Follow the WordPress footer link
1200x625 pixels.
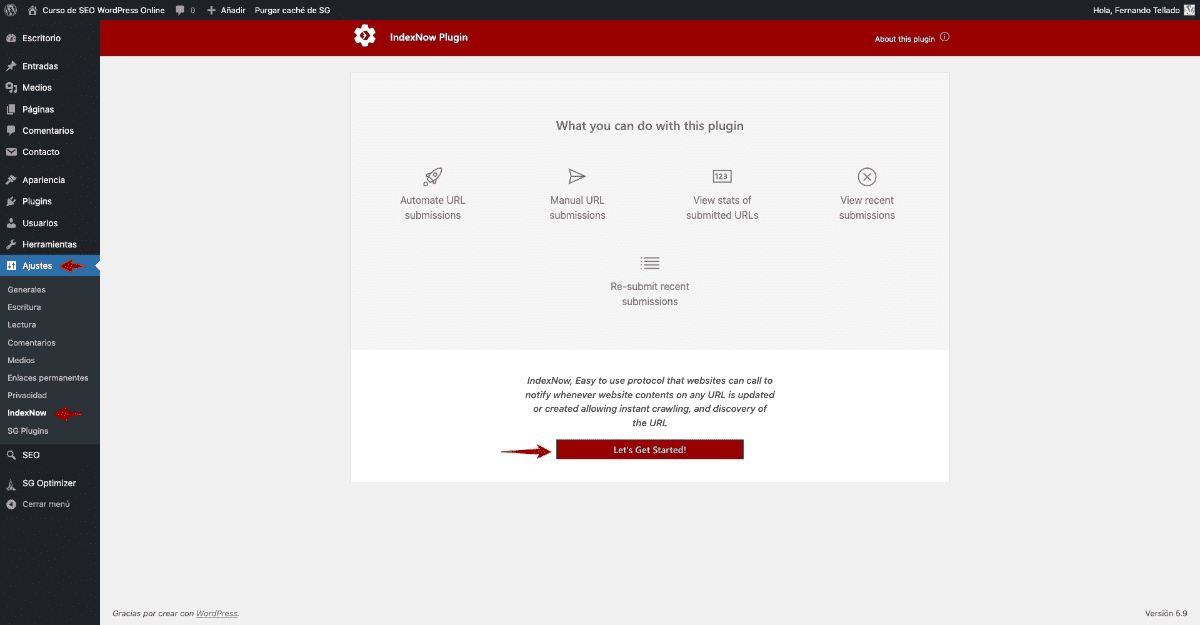[217, 613]
